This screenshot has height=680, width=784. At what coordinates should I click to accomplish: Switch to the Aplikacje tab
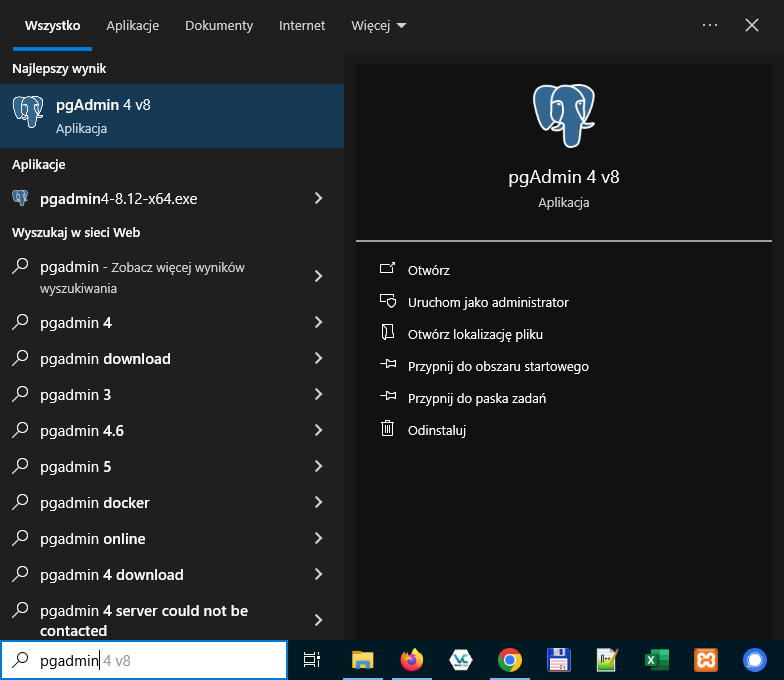[x=132, y=26]
